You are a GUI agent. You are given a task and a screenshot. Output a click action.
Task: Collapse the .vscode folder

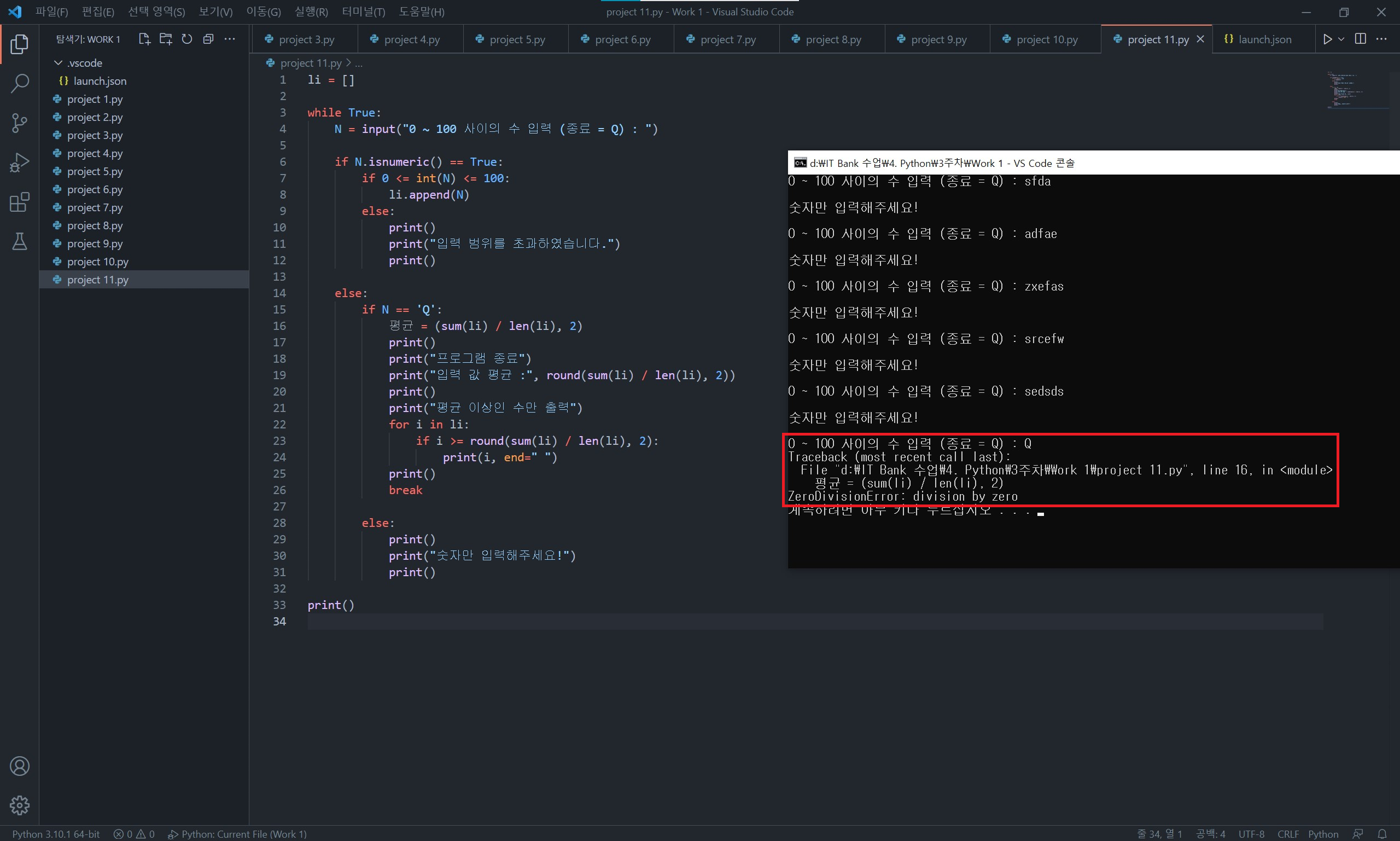coord(59,63)
